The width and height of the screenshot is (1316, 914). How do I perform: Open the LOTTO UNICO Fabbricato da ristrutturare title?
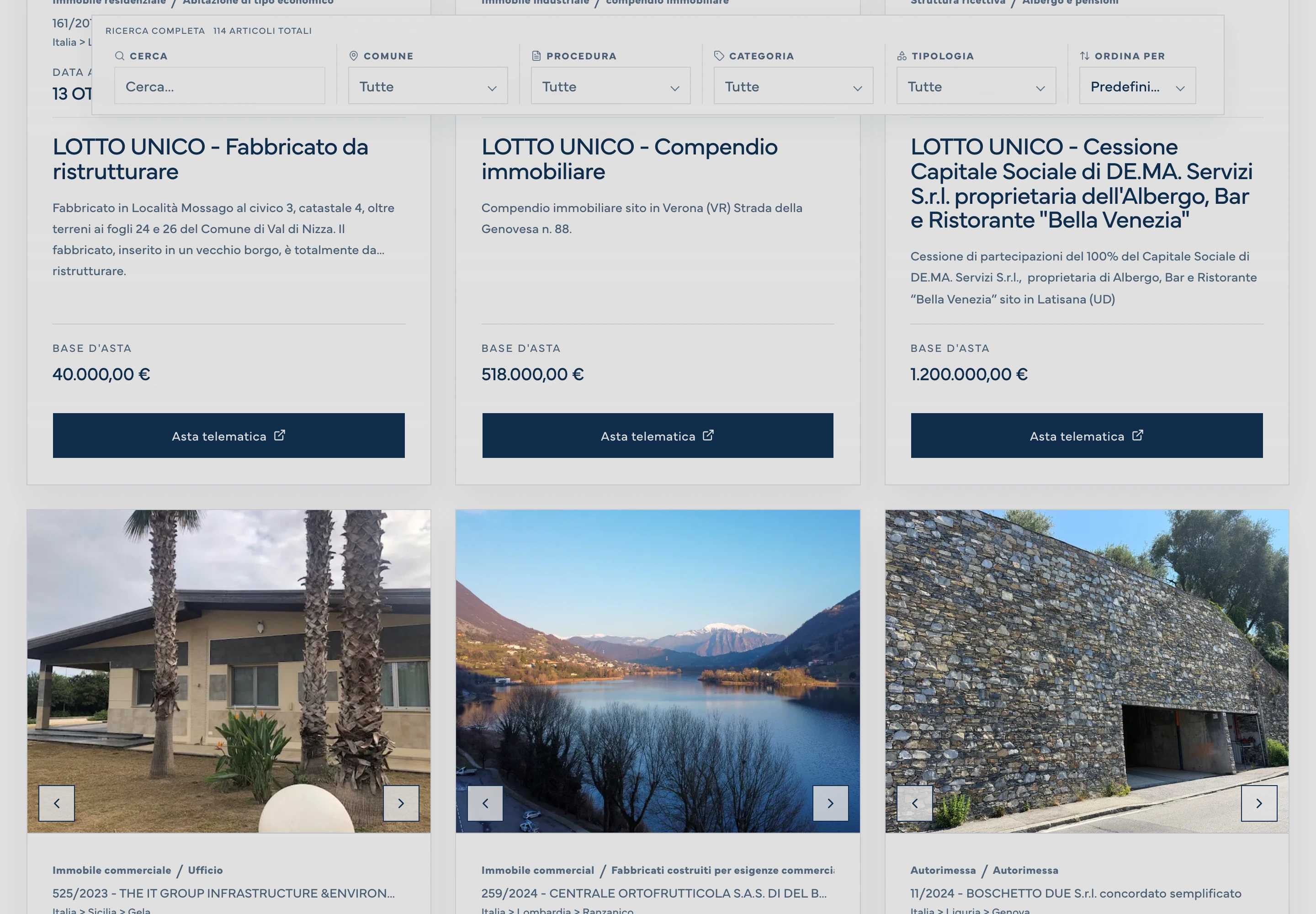click(x=210, y=159)
